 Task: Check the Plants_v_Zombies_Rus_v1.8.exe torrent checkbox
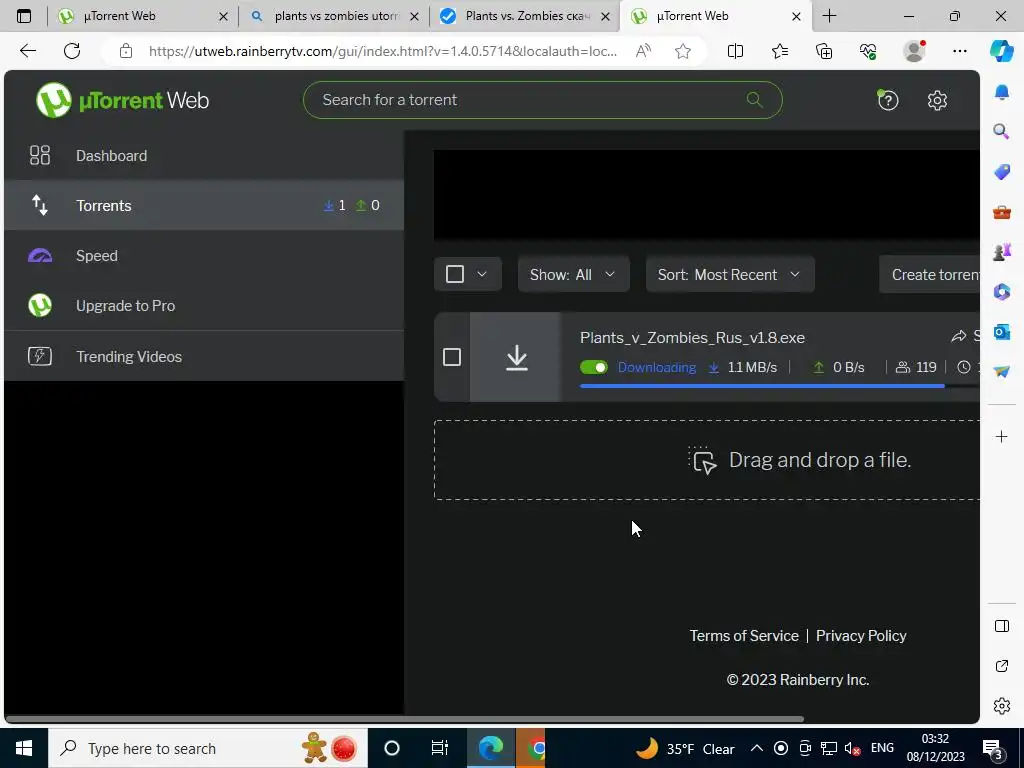(x=452, y=357)
